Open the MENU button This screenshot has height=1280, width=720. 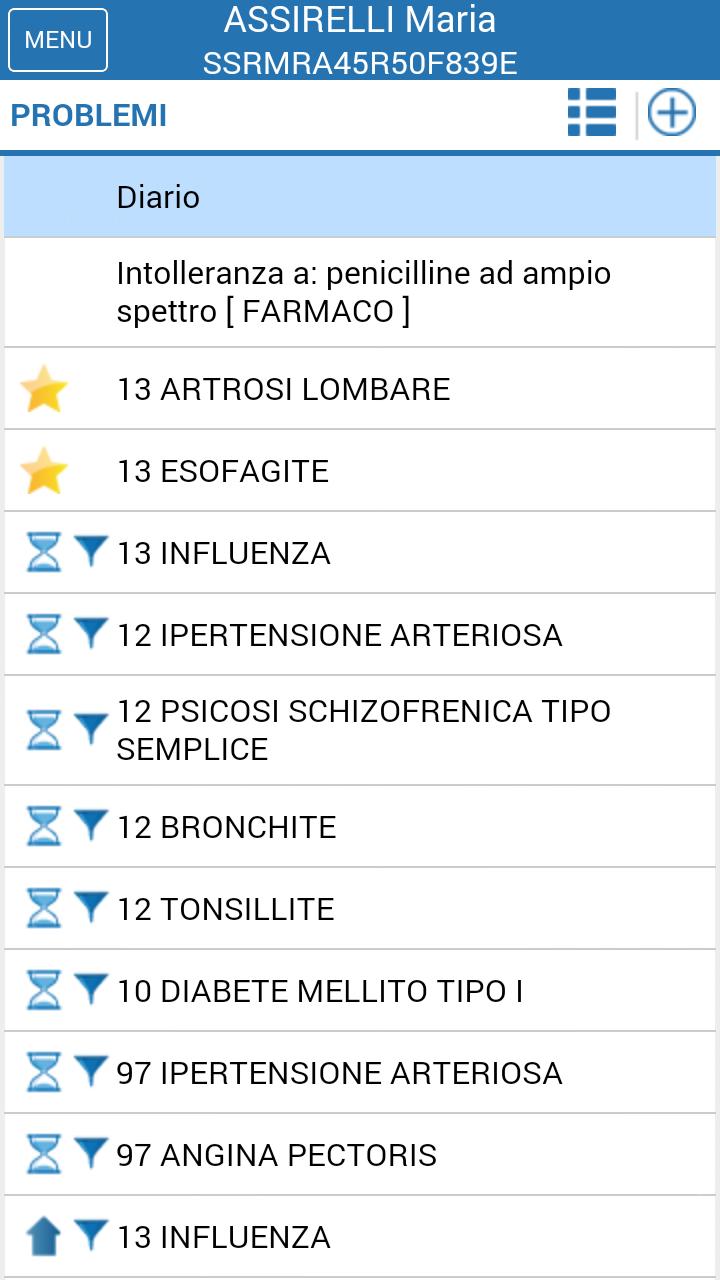[58, 40]
